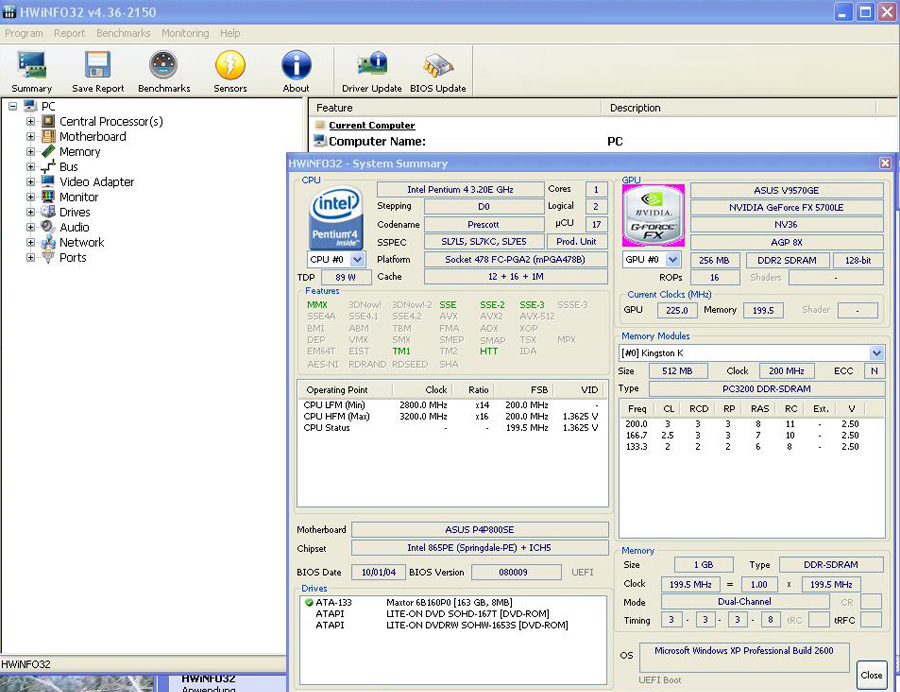
Task: Close the System Summary window with X
Action: point(885,164)
